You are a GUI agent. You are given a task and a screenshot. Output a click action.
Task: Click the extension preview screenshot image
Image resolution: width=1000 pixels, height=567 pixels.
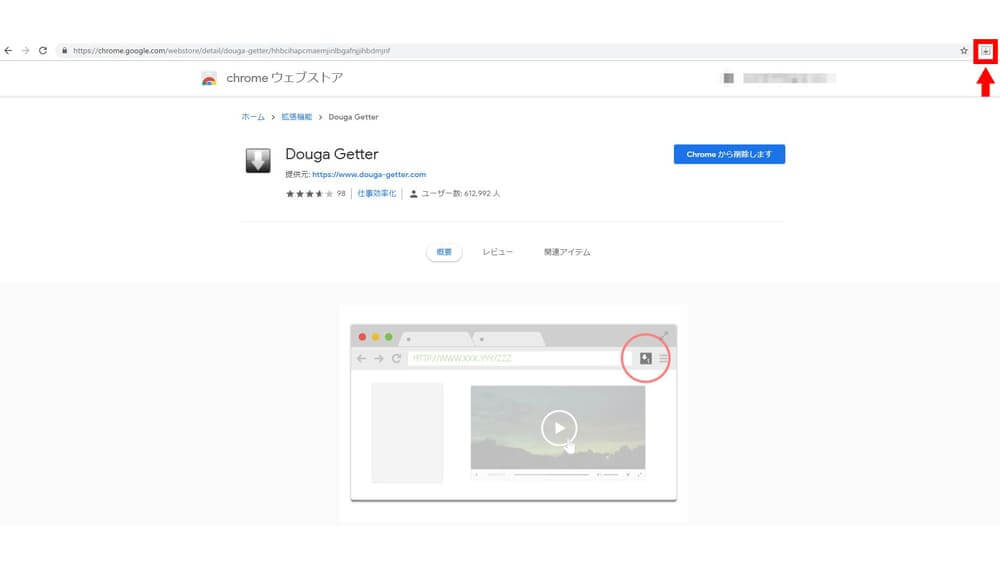click(513, 413)
